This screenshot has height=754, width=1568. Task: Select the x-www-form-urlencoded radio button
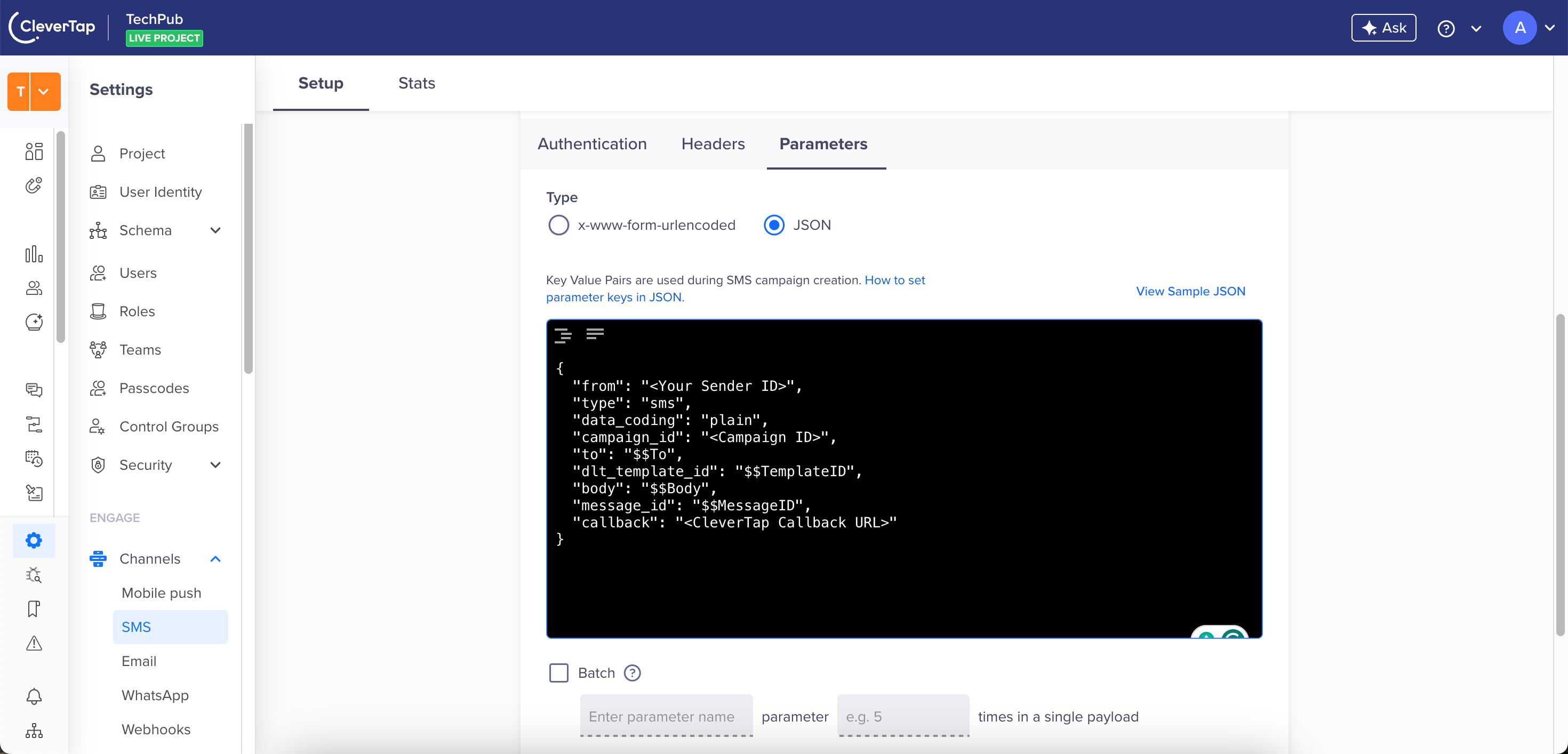pos(558,224)
